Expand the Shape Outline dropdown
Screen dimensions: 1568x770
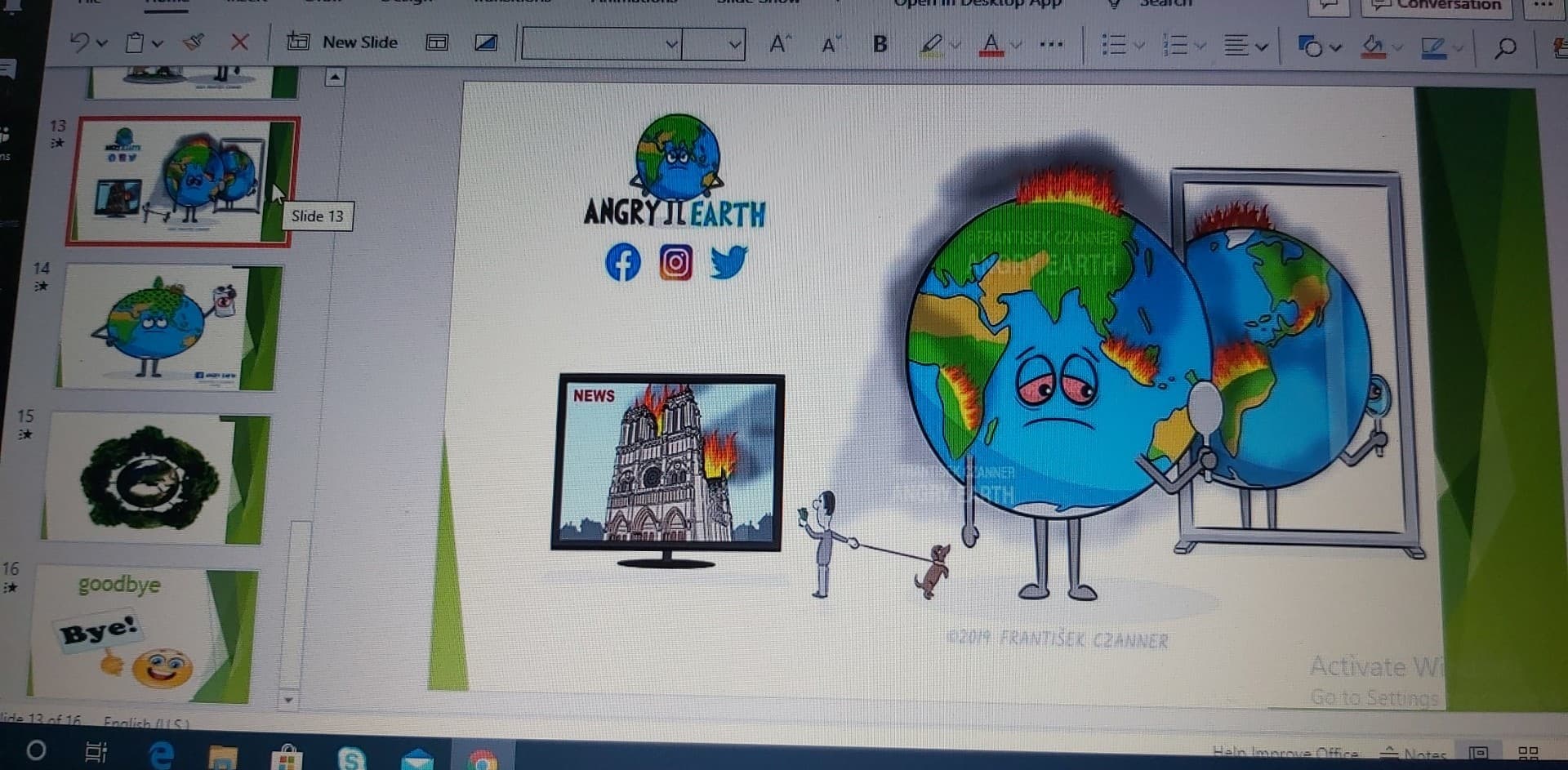[x=1459, y=49]
